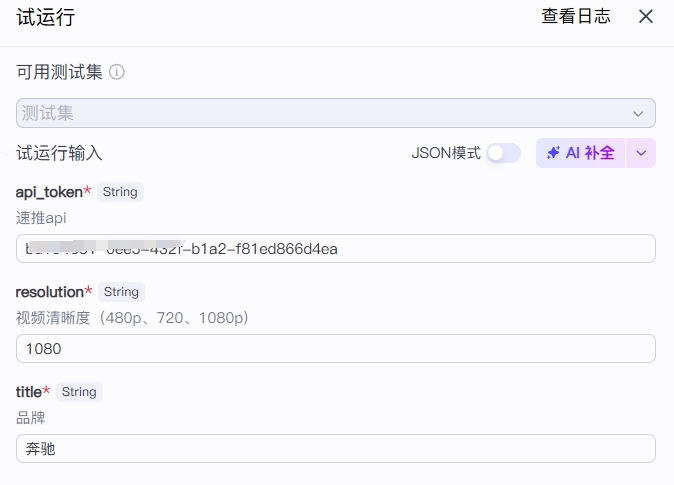Focus the resolution field containing 1080

click(336, 348)
